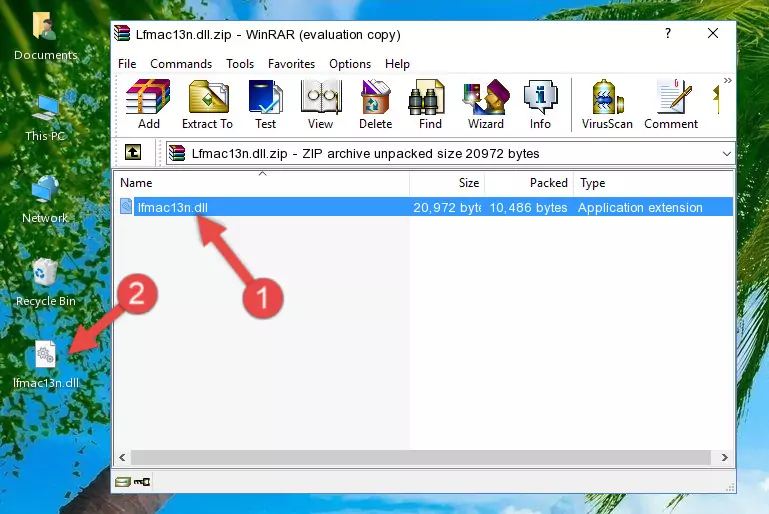Click the Add toolbar icon
The height and width of the screenshot is (514, 769).
tap(148, 104)
